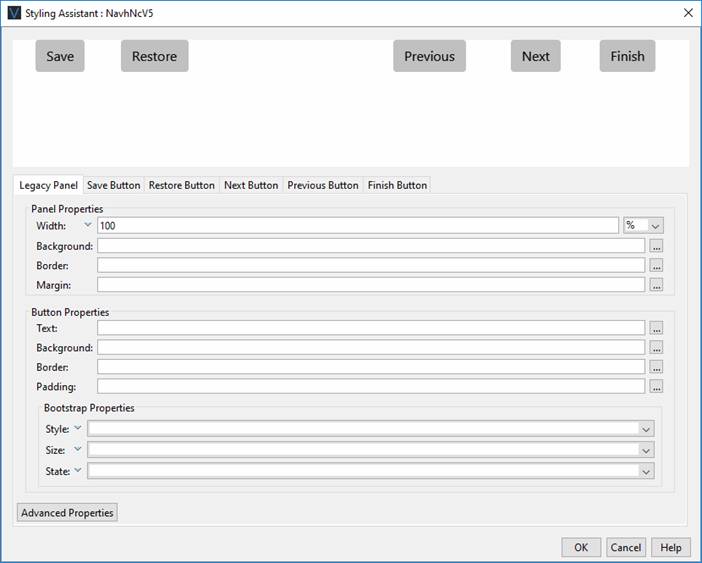Click inside the Width input field
Image resolution: width=702 pixels, height=563 pixels.
[358, 226]
